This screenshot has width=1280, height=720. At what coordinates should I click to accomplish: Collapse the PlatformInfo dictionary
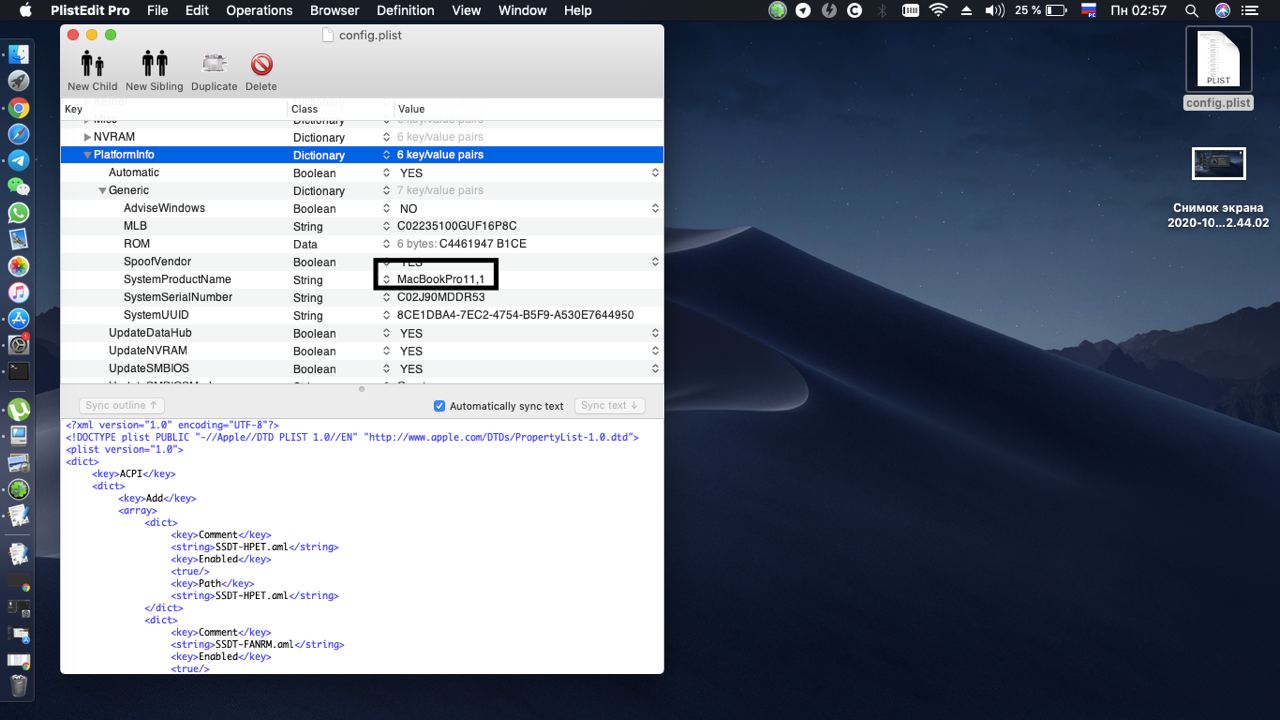88,155
